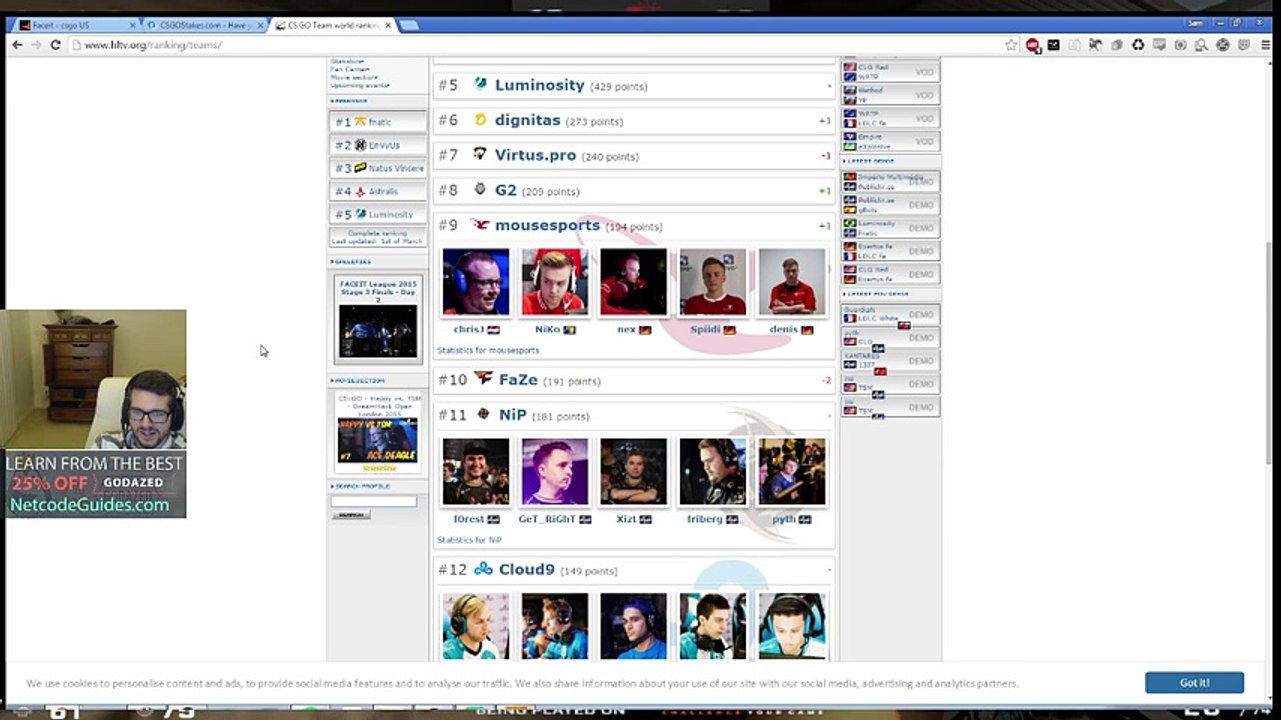Open a new browser tab
The height and width of the screenshot is (720, 1281).
410,25
